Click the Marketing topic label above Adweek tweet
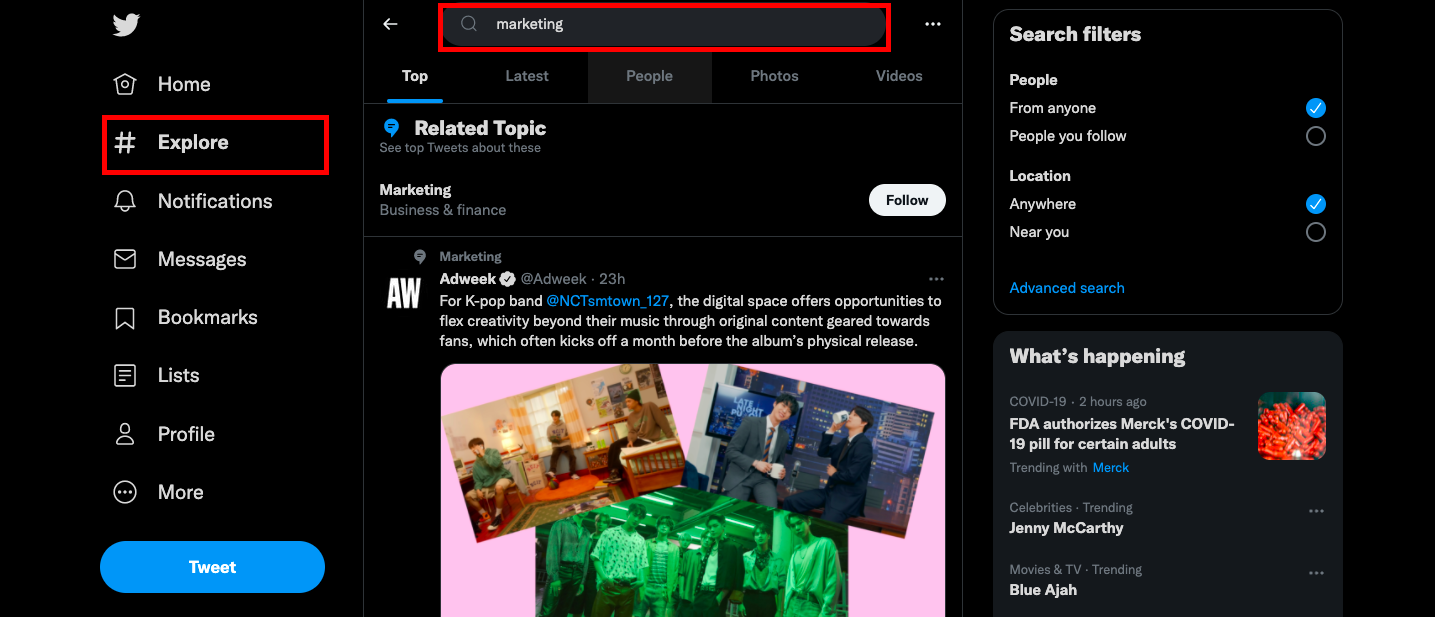The width and height of the screenshot is (1435, 617). 470,257
